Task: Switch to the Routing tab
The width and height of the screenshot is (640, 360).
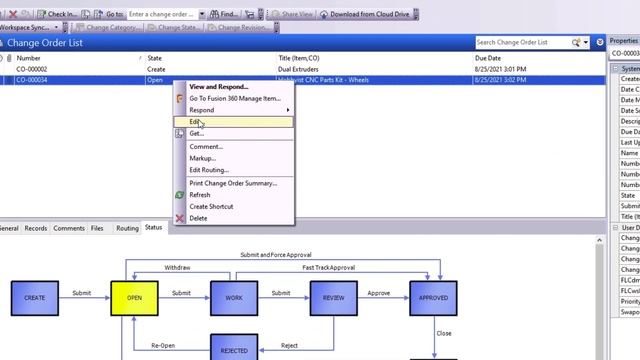Action: coord(127,228)
